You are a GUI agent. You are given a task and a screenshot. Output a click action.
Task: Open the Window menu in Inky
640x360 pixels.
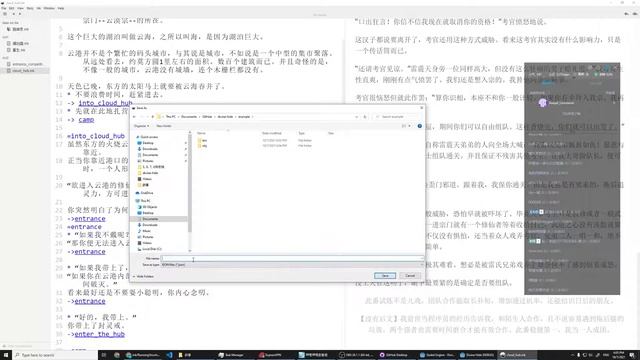(x=49, y=8)
